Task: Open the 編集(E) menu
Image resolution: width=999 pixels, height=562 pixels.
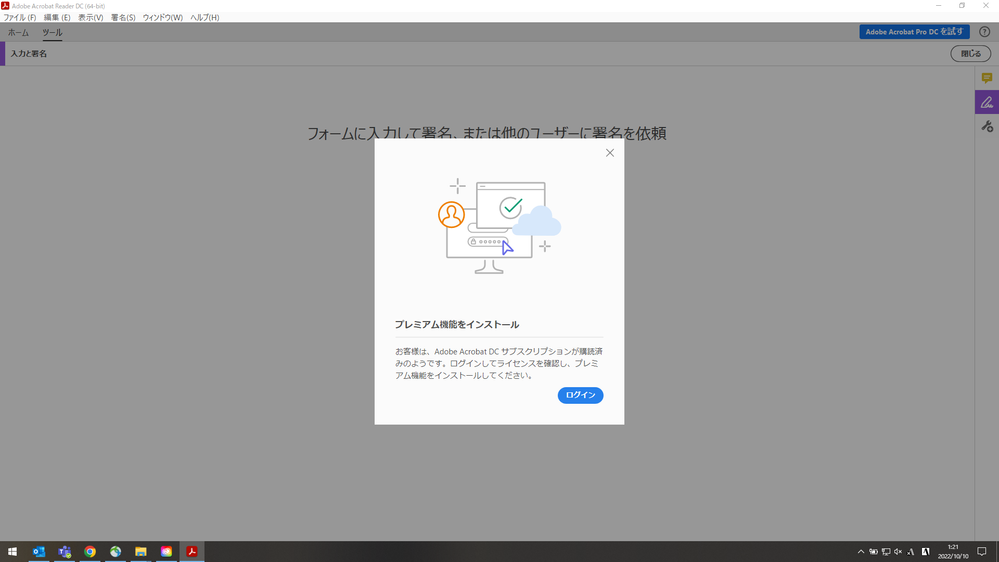Action: [57, 18]
